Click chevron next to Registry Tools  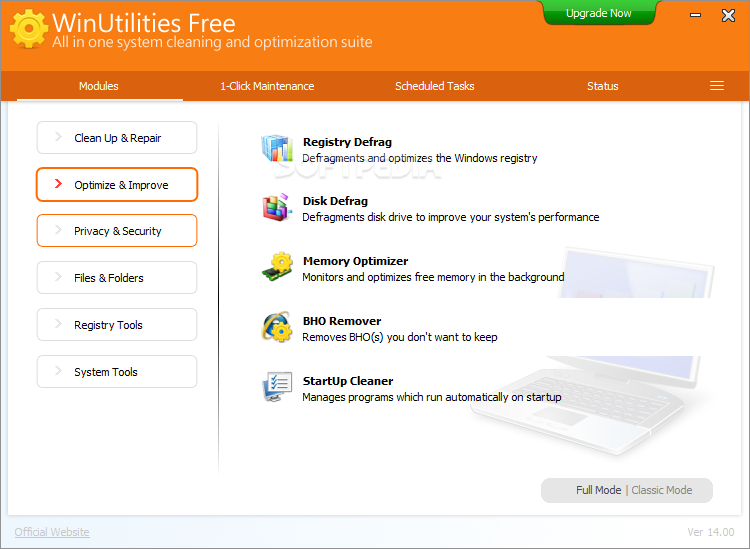[x=58, y=324]
